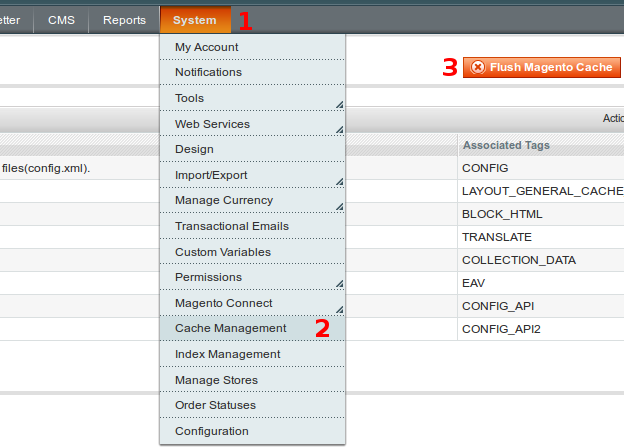This screenshot has height=448, width=624.
Task: Select Manage Stores entry
Action: click(216, 380)
